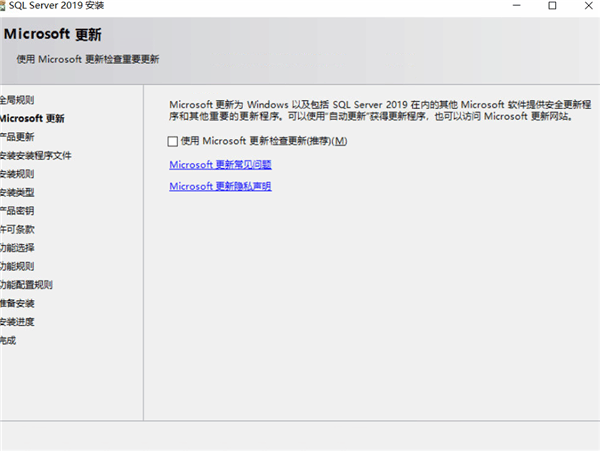This screenshot has height=451, width=600.
Task: Click the subtitle 使用 Microsoft 更新检查重要更新
Action: point(88,59)
